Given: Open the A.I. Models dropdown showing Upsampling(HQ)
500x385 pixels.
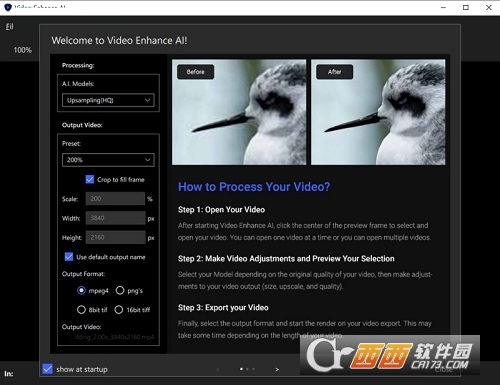Looking at the screenshot, I should [x=108, y=100].
